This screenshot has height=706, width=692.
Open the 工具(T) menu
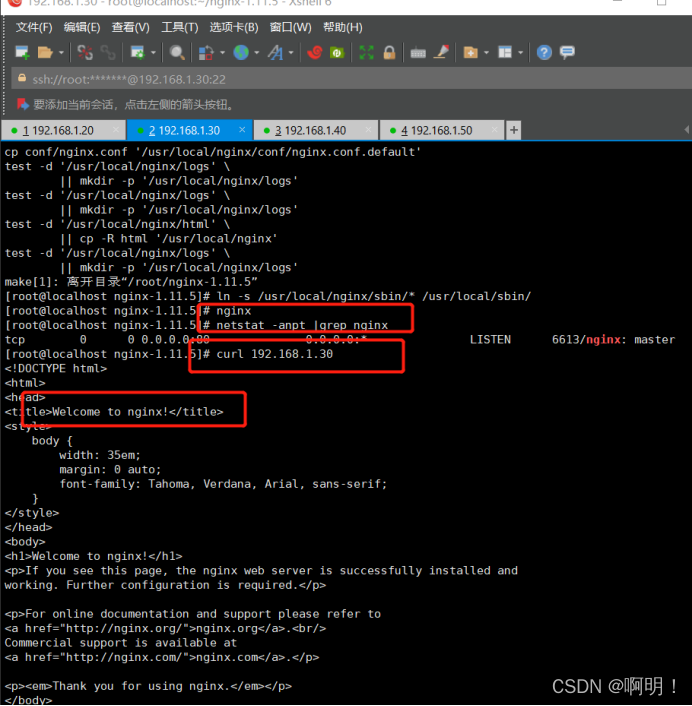180,27
